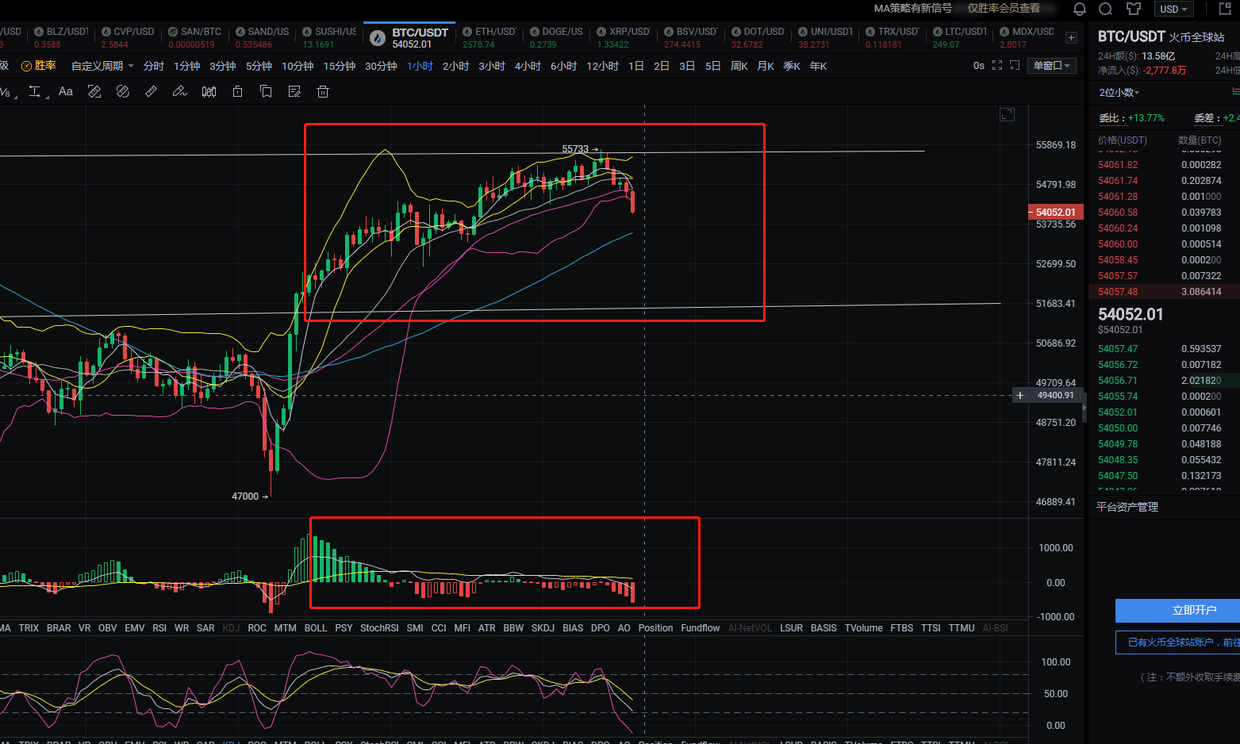Toggle the TVolume indicator
Image resolution: width=1240 pixels, height=744 pixels.
pos(863,628)
